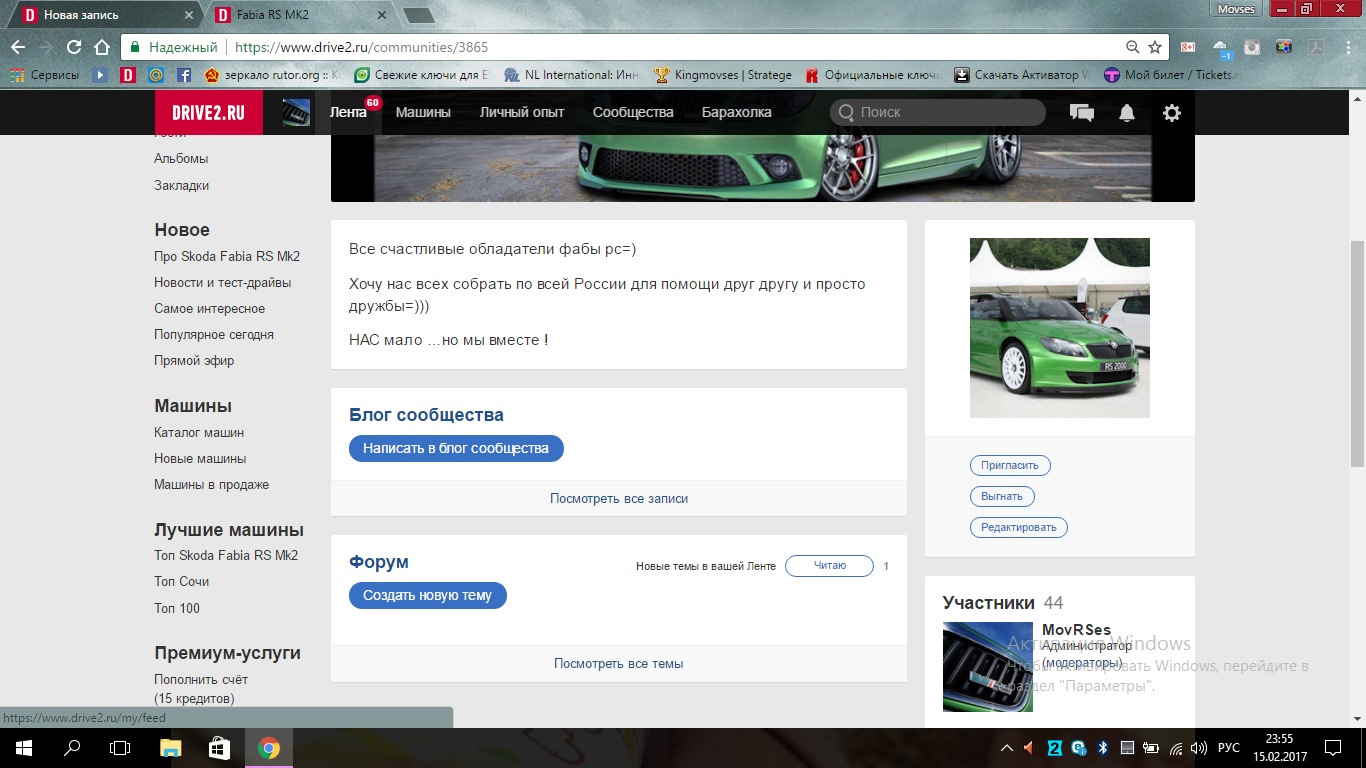
Task: Click the user avatar in site header
Action: [x=296, y=113]
